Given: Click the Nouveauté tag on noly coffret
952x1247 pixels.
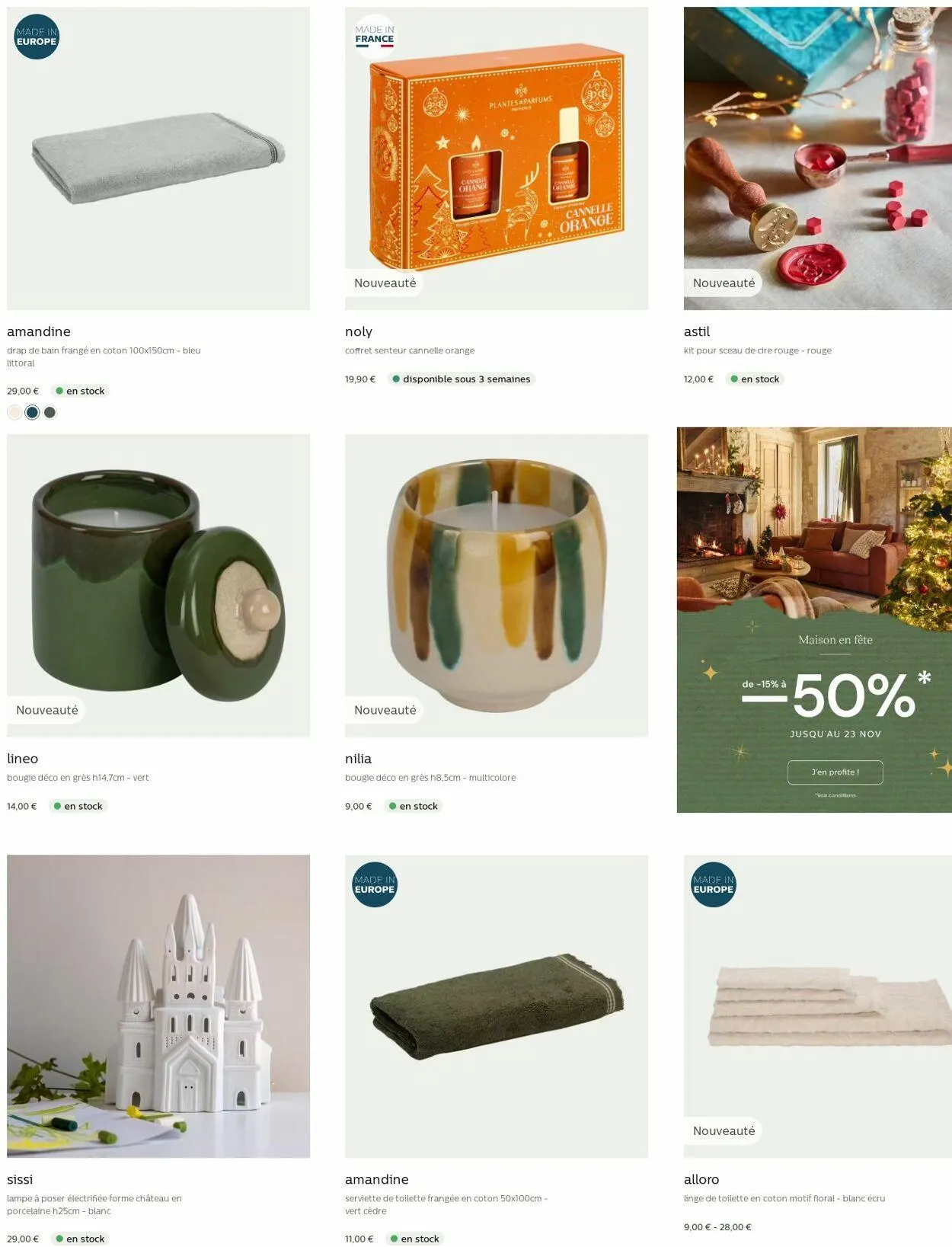Looking at the screenshot, I should (385, 283).
